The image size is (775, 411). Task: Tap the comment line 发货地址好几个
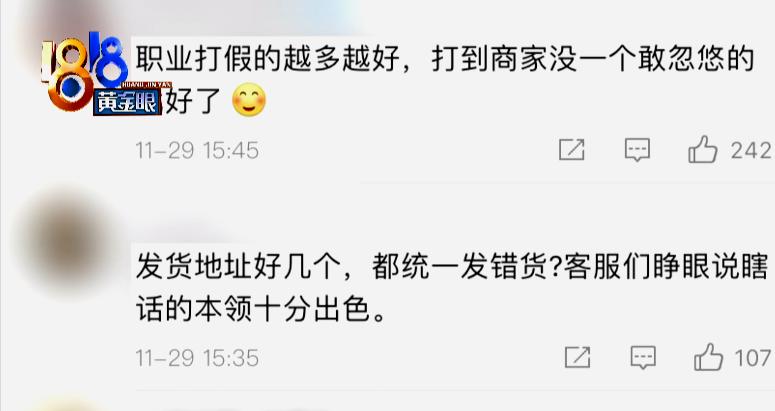point(452,267)
